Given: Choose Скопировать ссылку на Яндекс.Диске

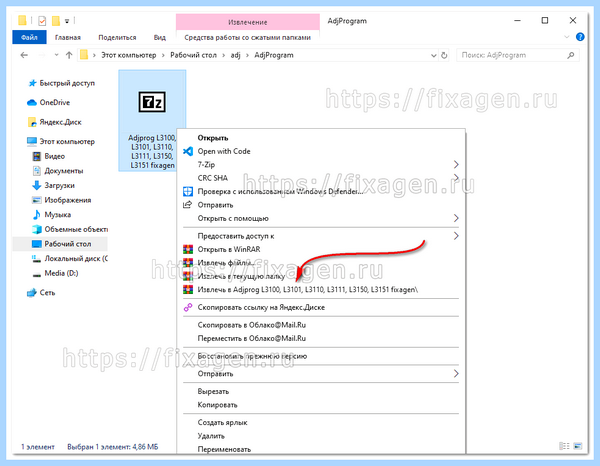Looking at the screenshot, I should point(321,307).
